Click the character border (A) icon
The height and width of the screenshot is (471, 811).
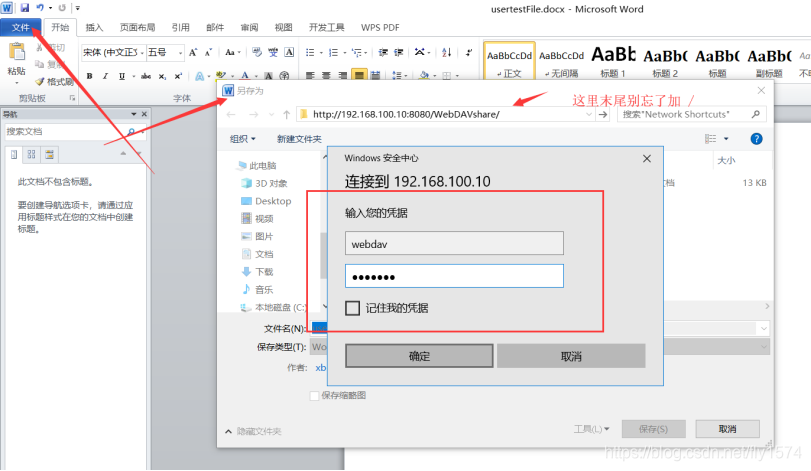click(290, 52)
